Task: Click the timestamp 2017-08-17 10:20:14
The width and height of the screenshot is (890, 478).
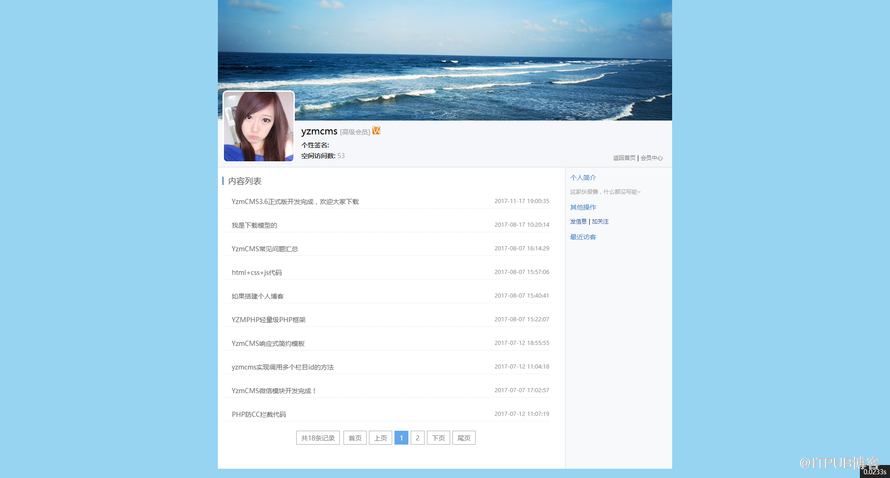Action: pyautogui.click(x=522, y=225)
